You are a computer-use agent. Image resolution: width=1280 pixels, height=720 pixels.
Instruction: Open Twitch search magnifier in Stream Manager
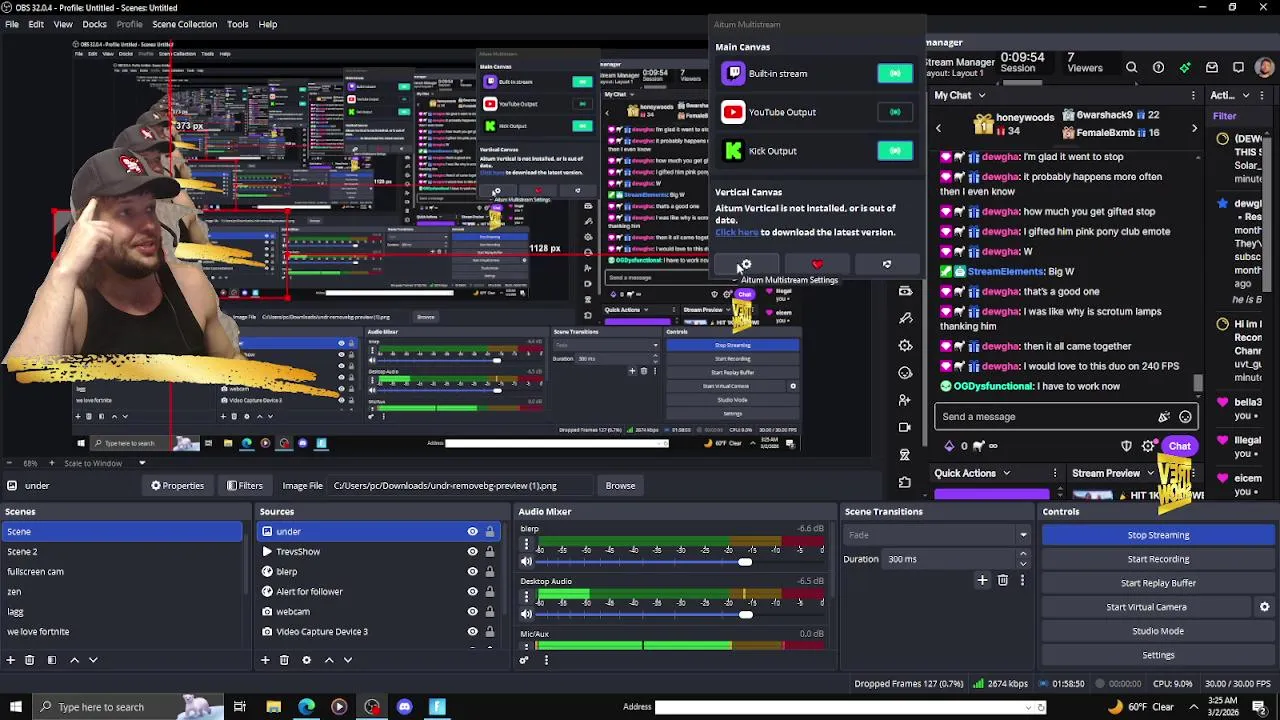pyautogui.click(x=1131, y=68)
